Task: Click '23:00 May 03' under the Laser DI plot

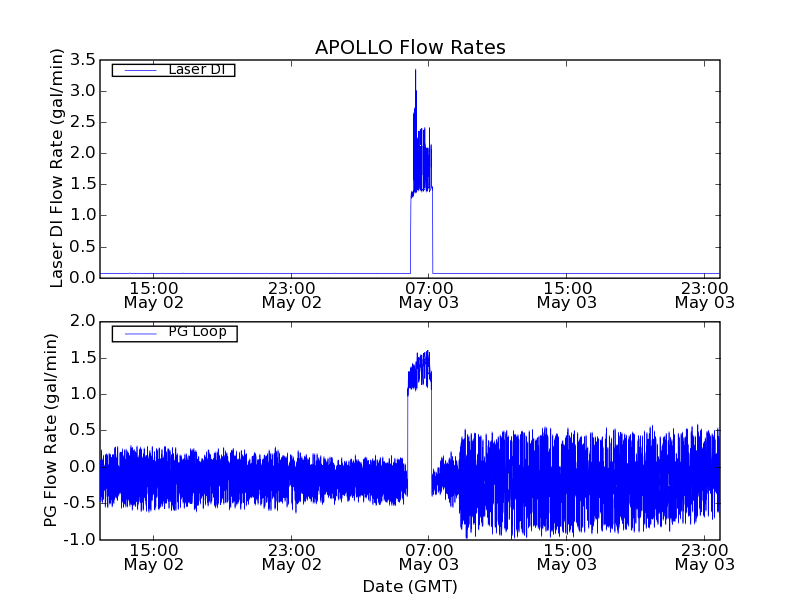Action: [705, 295]
